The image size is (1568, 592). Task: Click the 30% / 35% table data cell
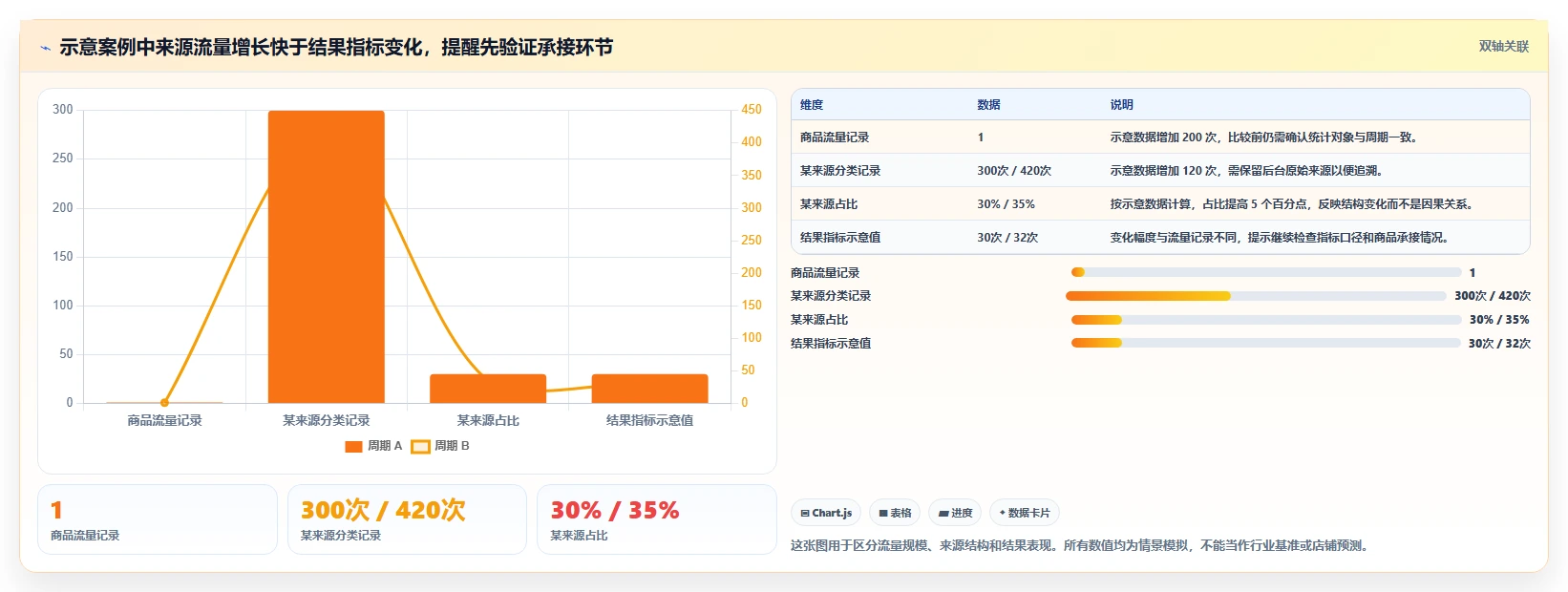pyautogui.click(x=1006, y=204)
